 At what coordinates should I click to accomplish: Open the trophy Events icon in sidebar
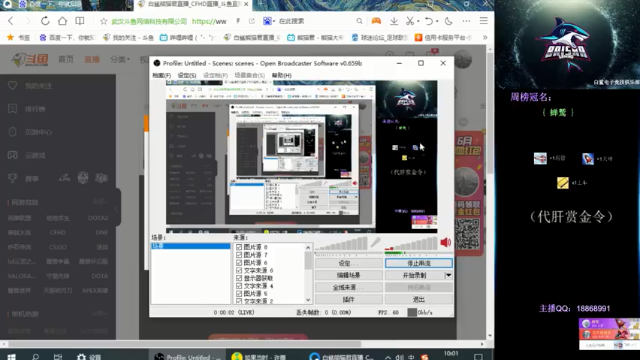click(13, 178)
